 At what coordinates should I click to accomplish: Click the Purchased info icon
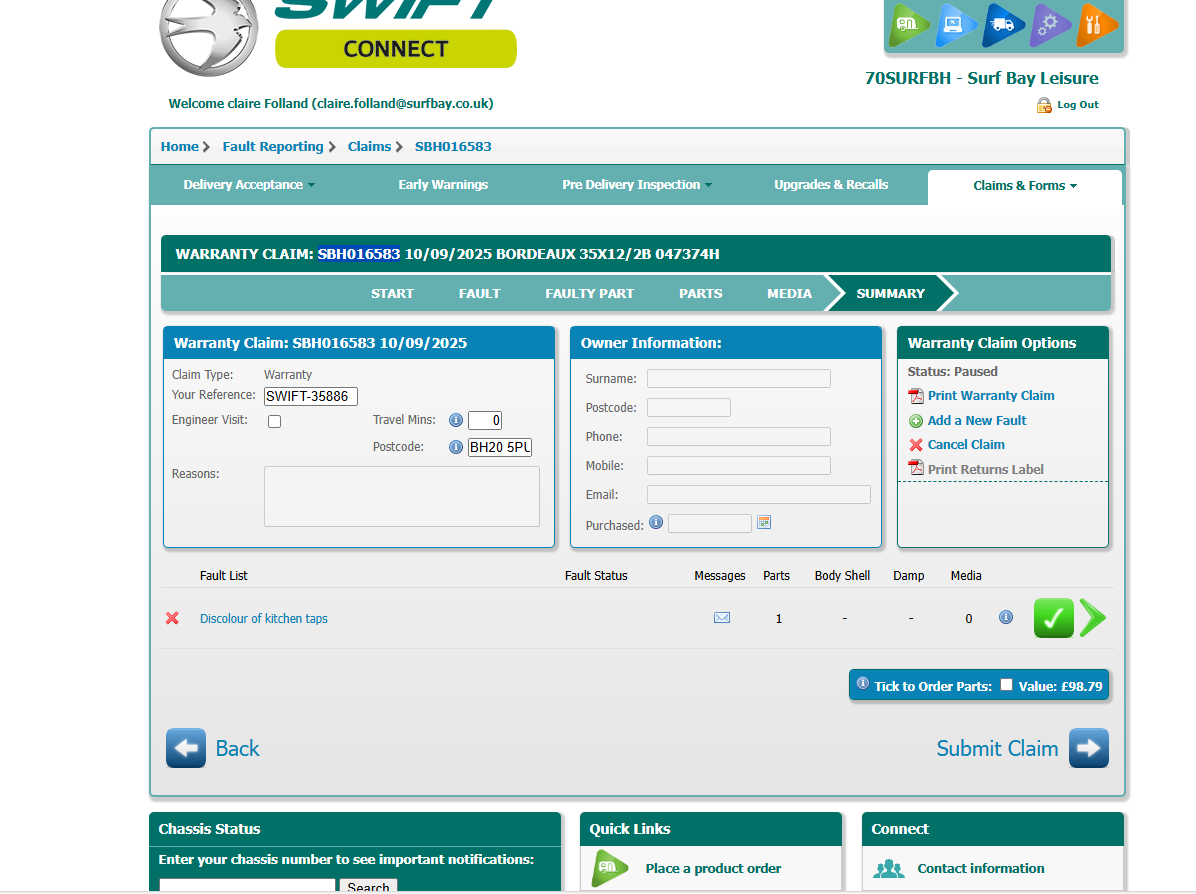coord(655,523)
